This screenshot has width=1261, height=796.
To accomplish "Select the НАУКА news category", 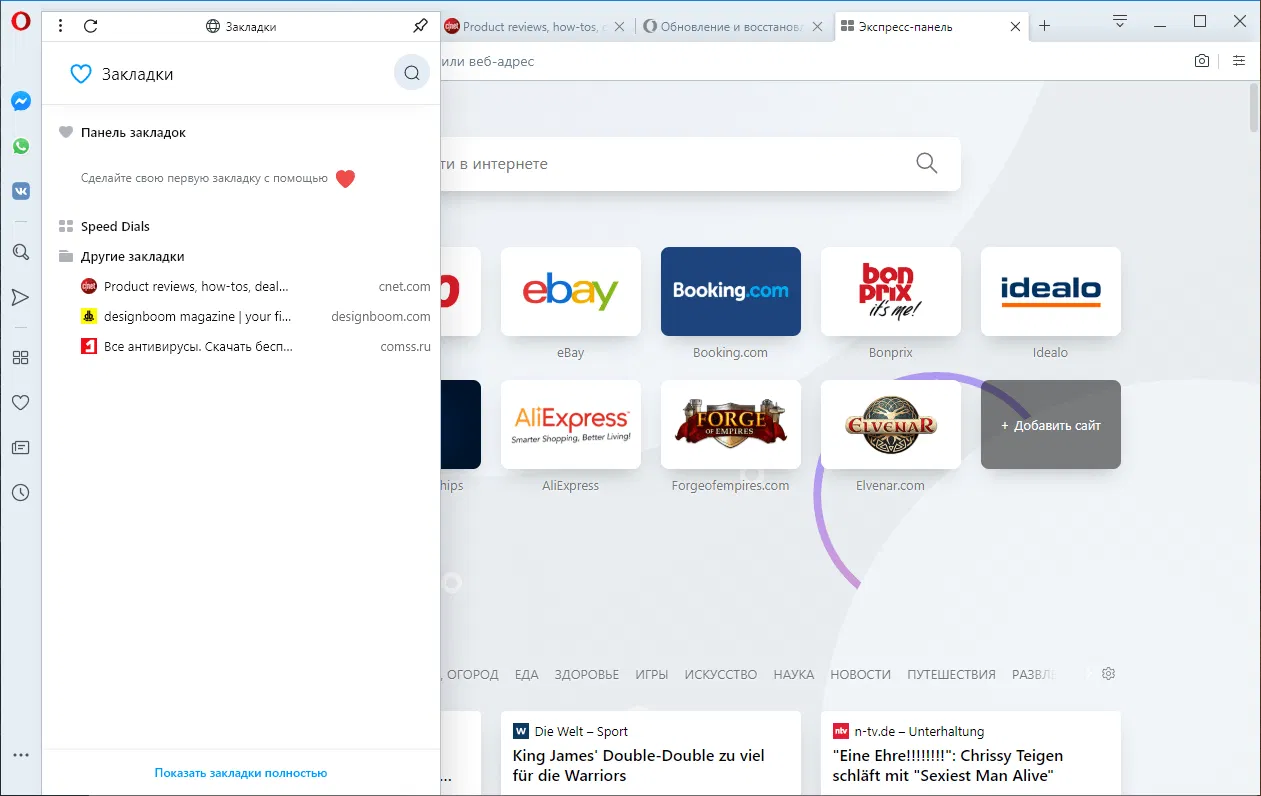I will 794,675.
